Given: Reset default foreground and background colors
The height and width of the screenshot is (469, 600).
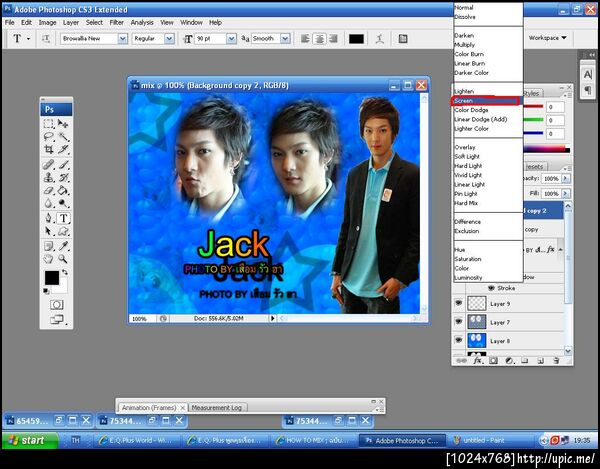Looking at the screenshot, I should pyautogui.click(x=46, y=291).
